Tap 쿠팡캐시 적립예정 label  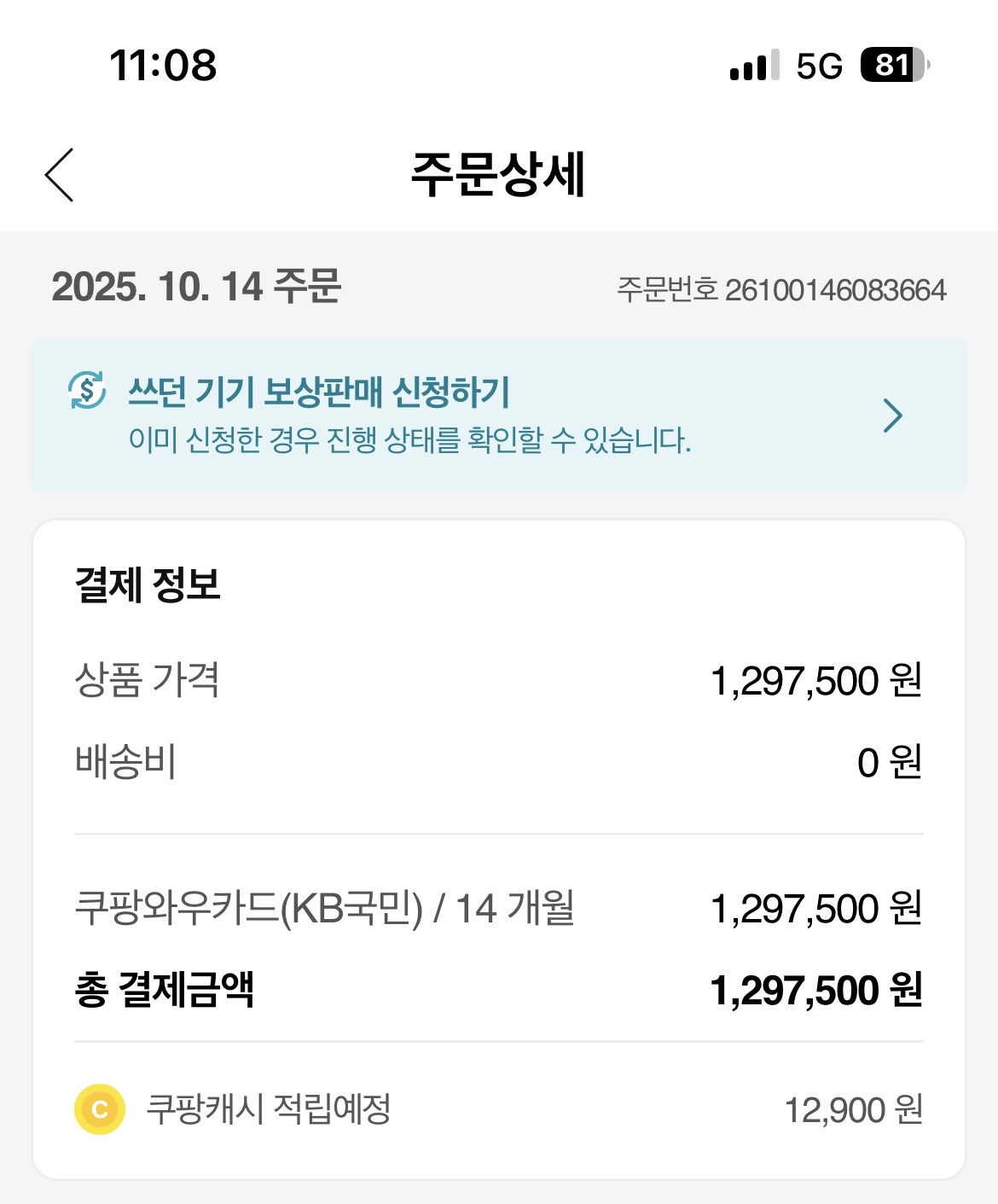point(269,1109)
